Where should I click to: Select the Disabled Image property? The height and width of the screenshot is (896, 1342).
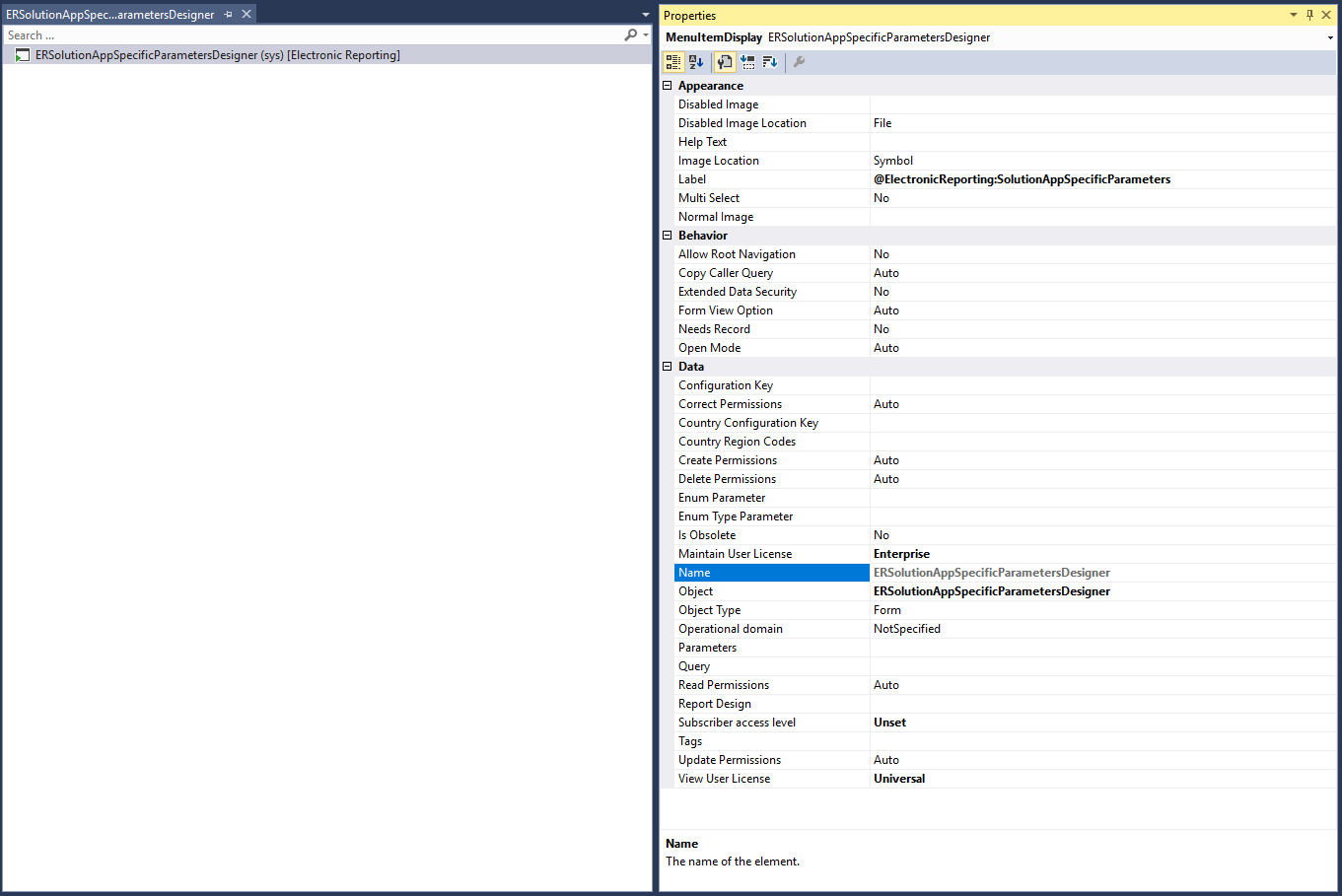(772, 104)
